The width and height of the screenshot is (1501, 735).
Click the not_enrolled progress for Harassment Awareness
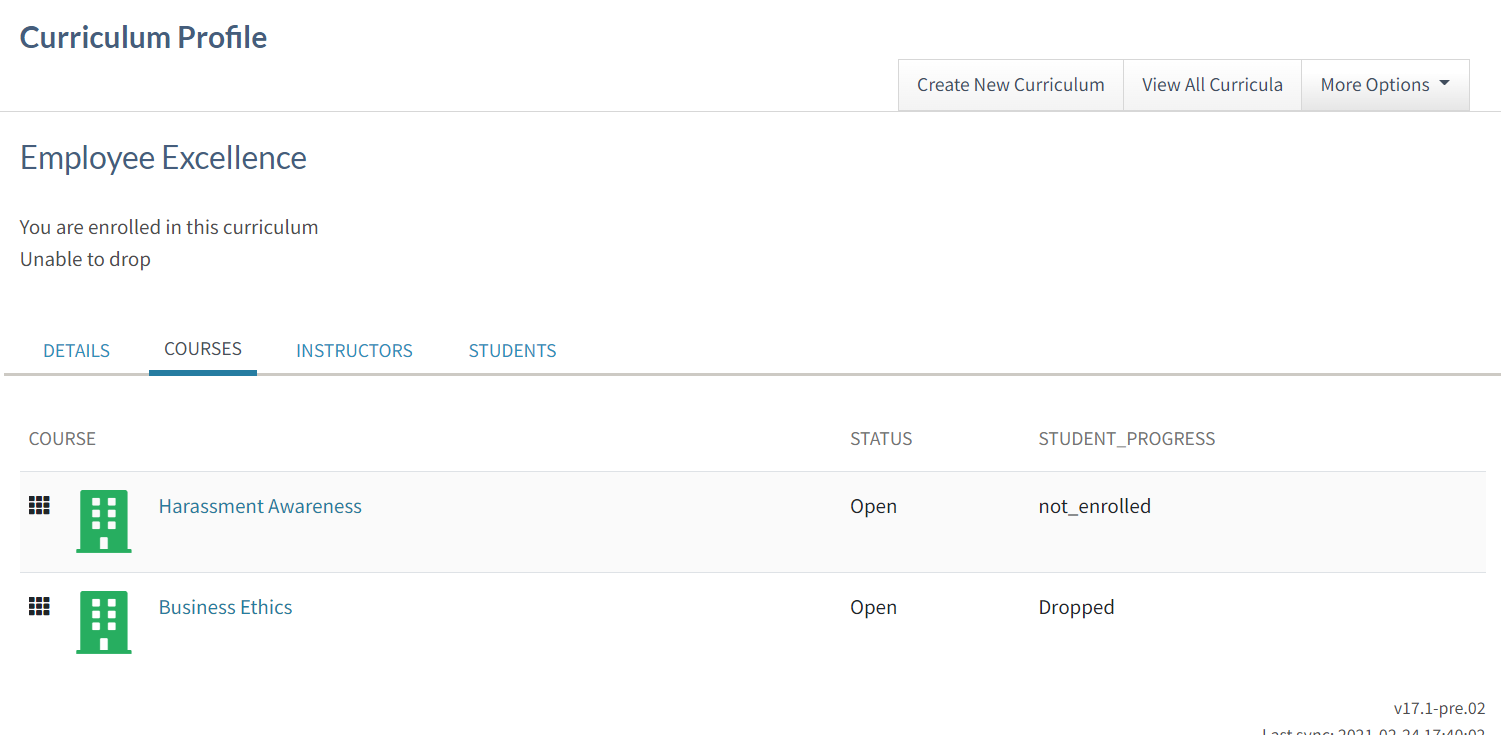click(x=1094, y=506)
